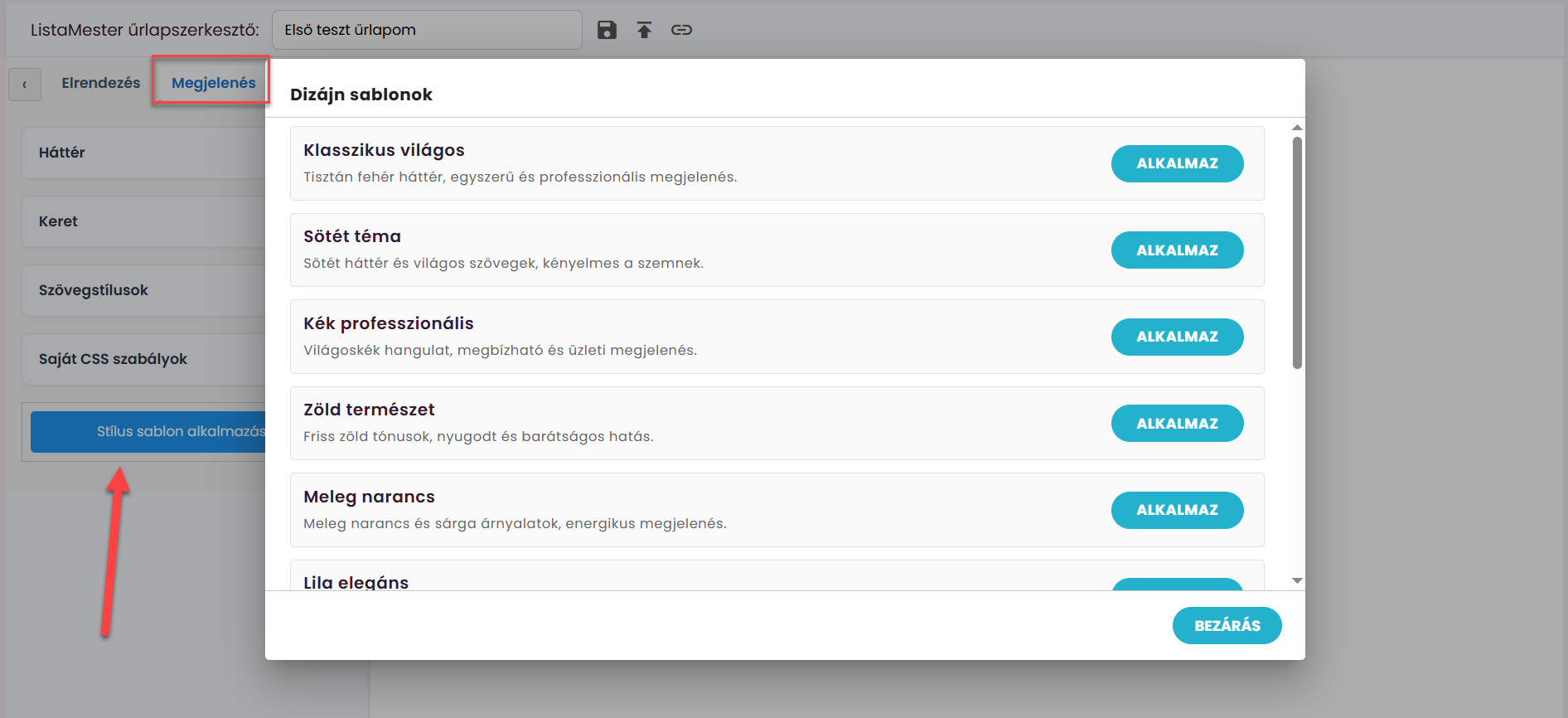The width and height of the screenshot is (1568, 718).
Task: Expand the Háttér section
Action: coord(144,153)
